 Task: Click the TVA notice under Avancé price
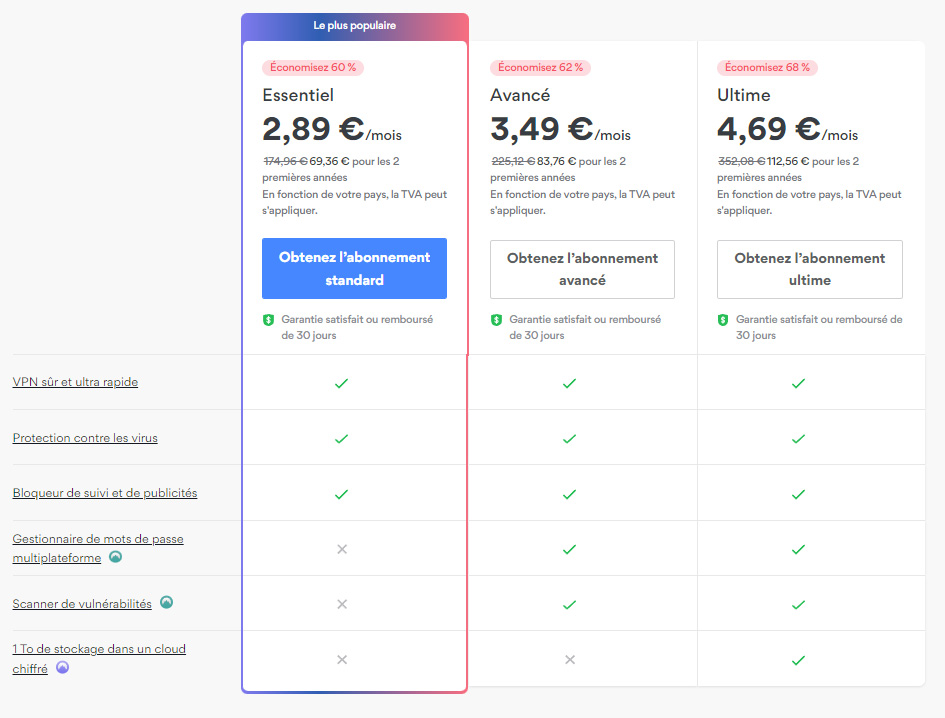582,203
